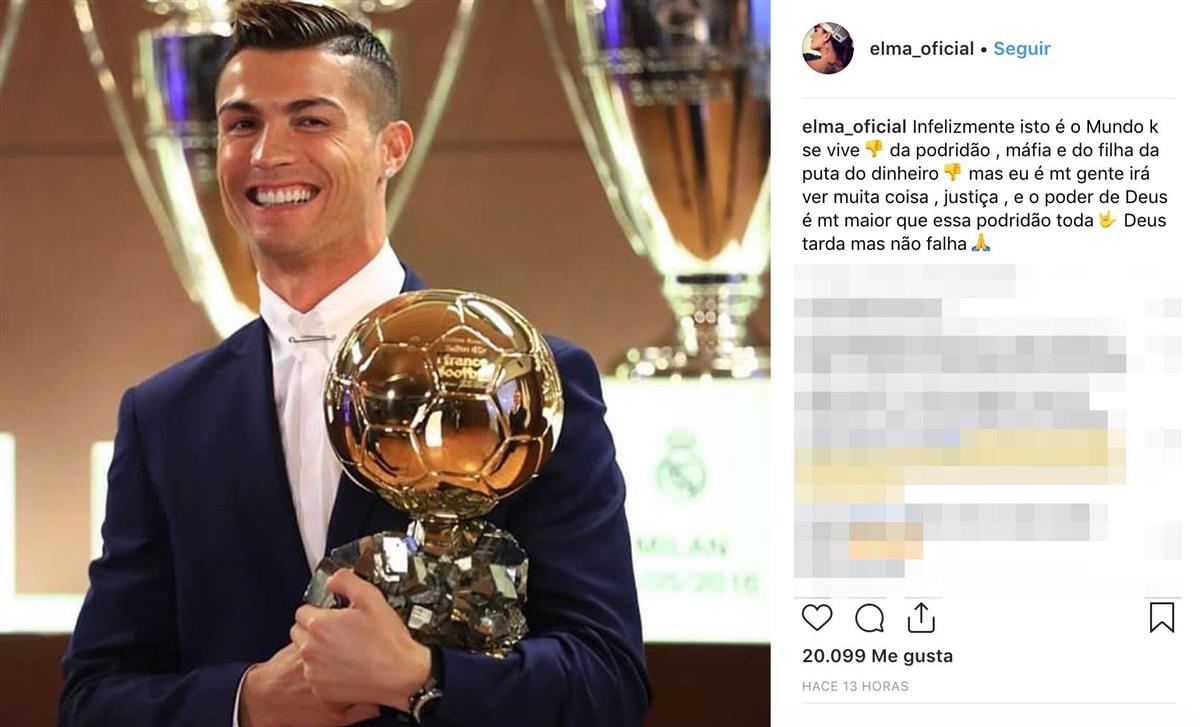Click the Real Madrid crest in background
The width and height of the screenshot is (1200, 727).
[x=680, y=466]
